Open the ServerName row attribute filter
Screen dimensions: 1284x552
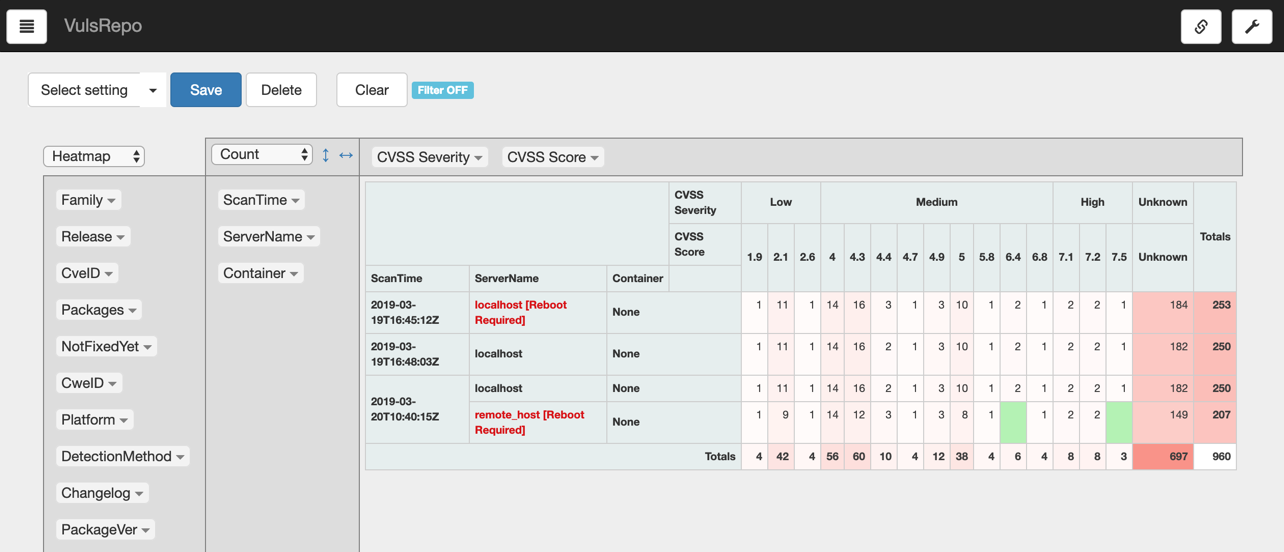click(x=268, y=237)
